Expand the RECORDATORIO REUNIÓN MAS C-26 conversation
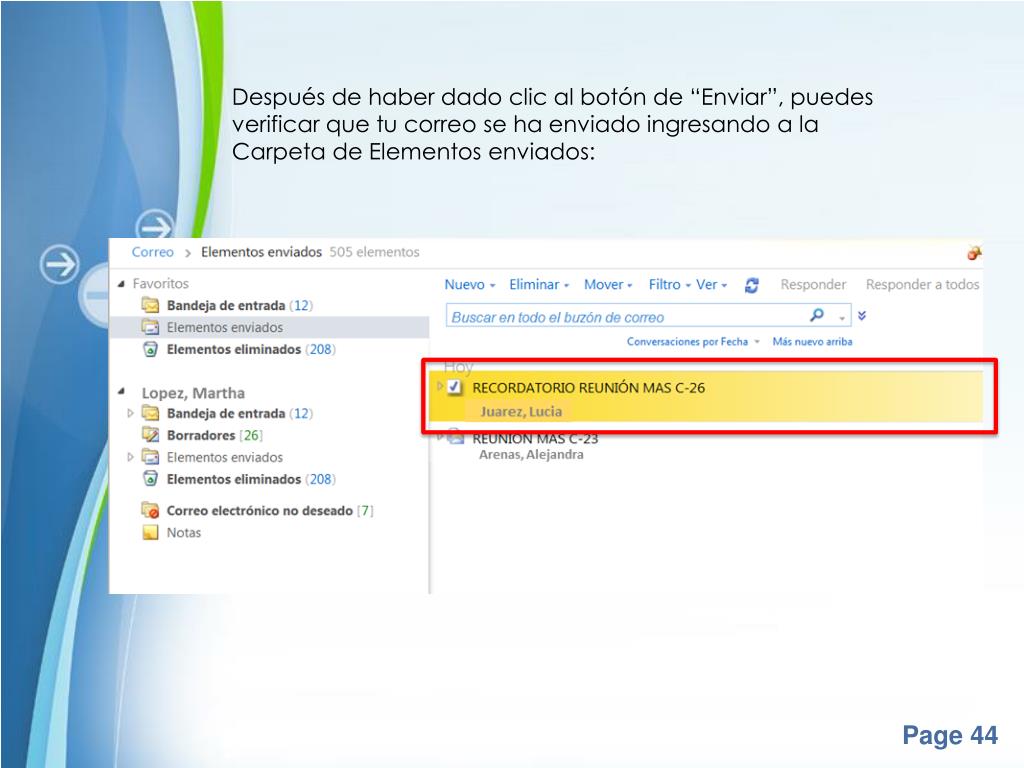1024x768 pixels. [x=440, y=386]
